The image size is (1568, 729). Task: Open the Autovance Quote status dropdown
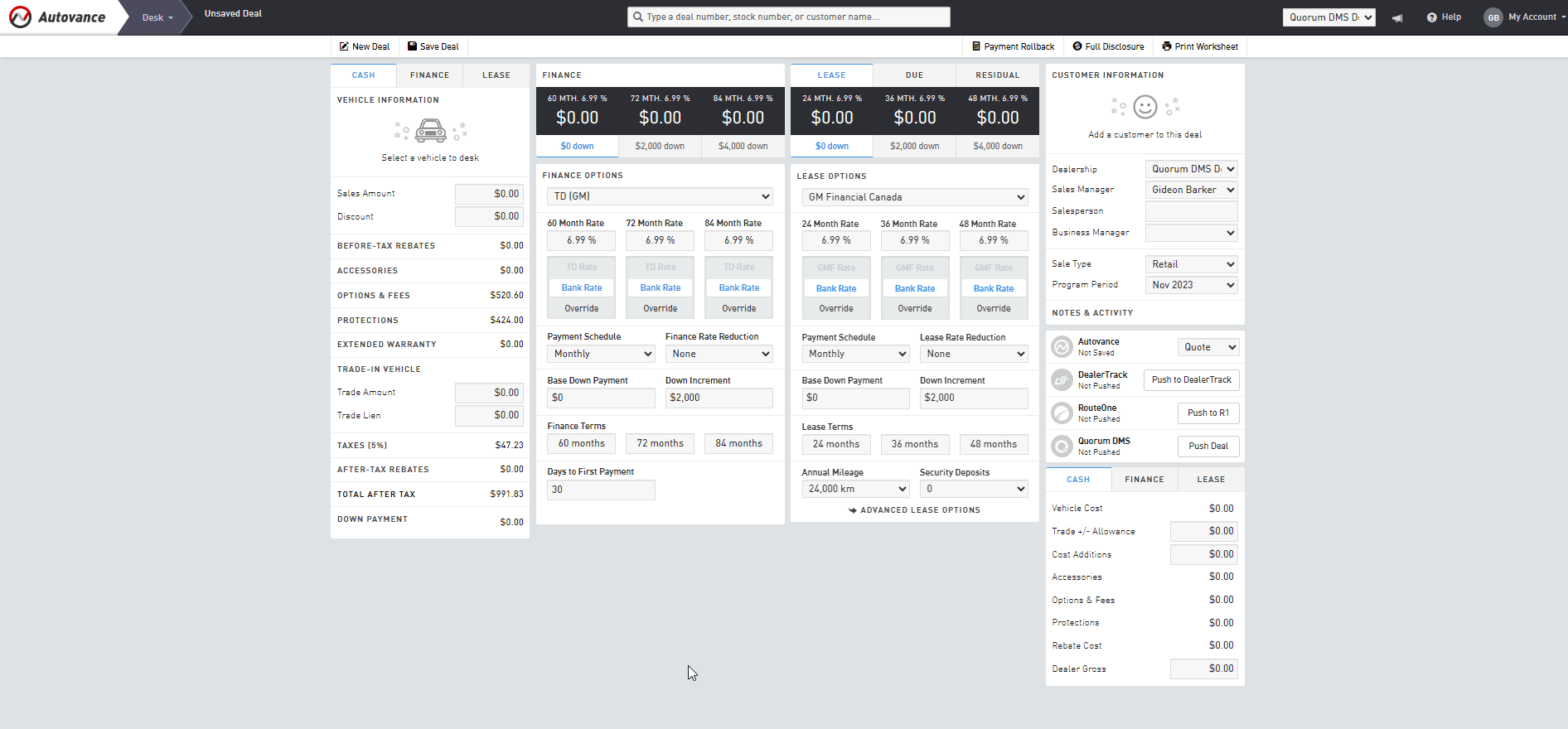pos(1208,347)
